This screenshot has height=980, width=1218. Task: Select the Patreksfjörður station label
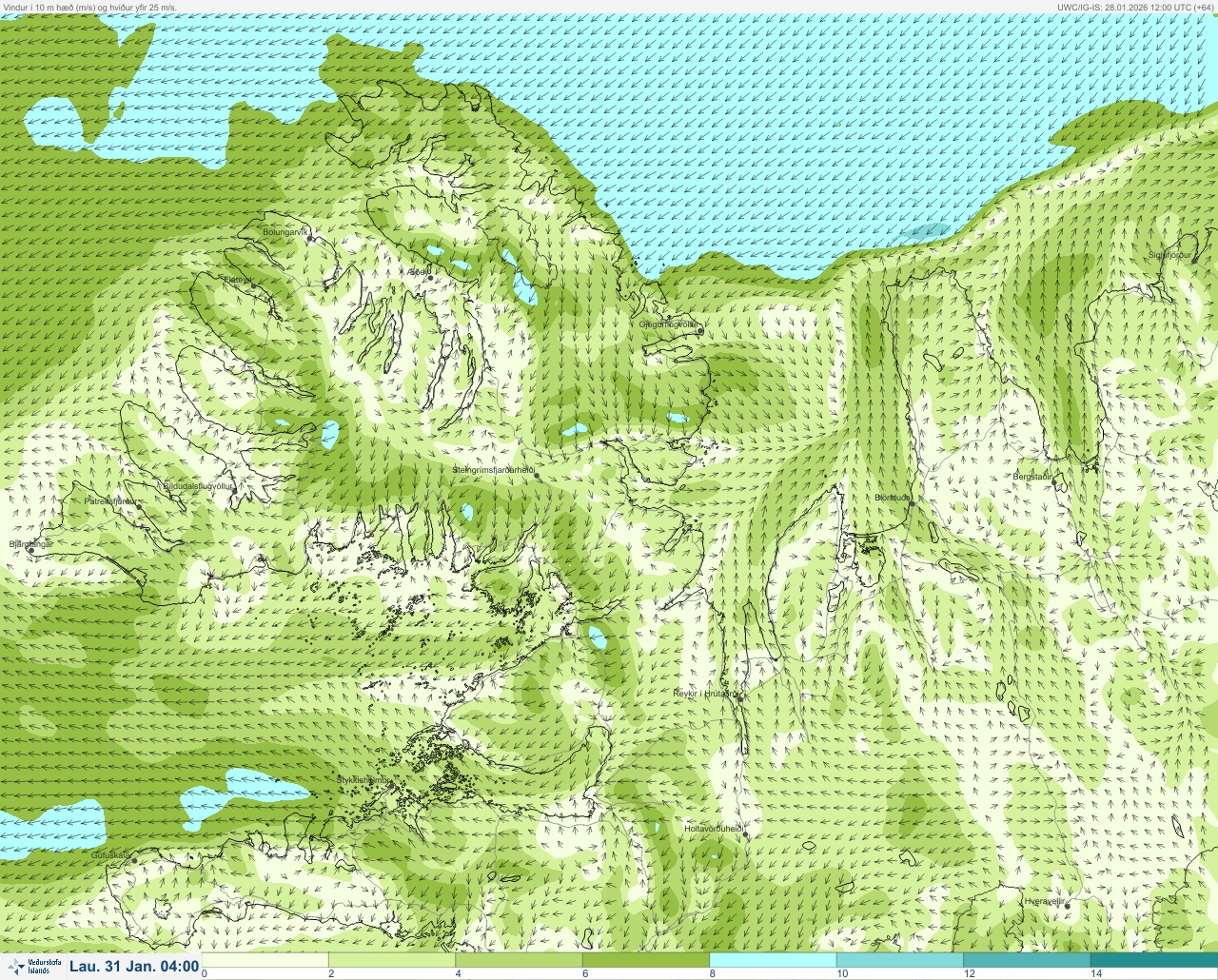[x=110, y=500]
